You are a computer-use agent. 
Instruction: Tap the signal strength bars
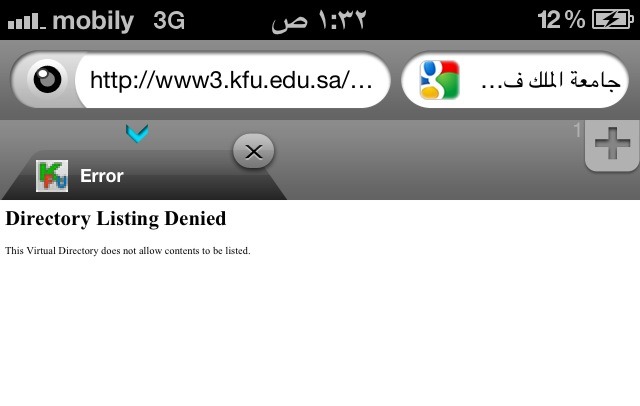click(x=27, y=21)
